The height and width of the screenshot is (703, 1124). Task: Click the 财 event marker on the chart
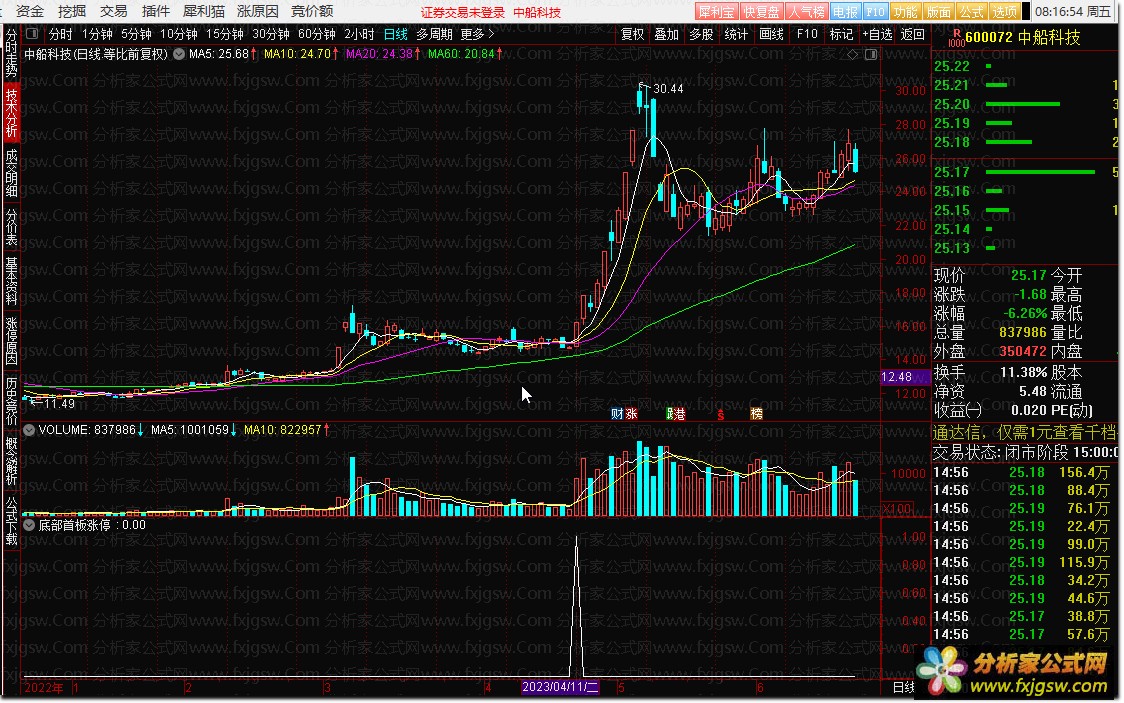(x=617, y=413)
